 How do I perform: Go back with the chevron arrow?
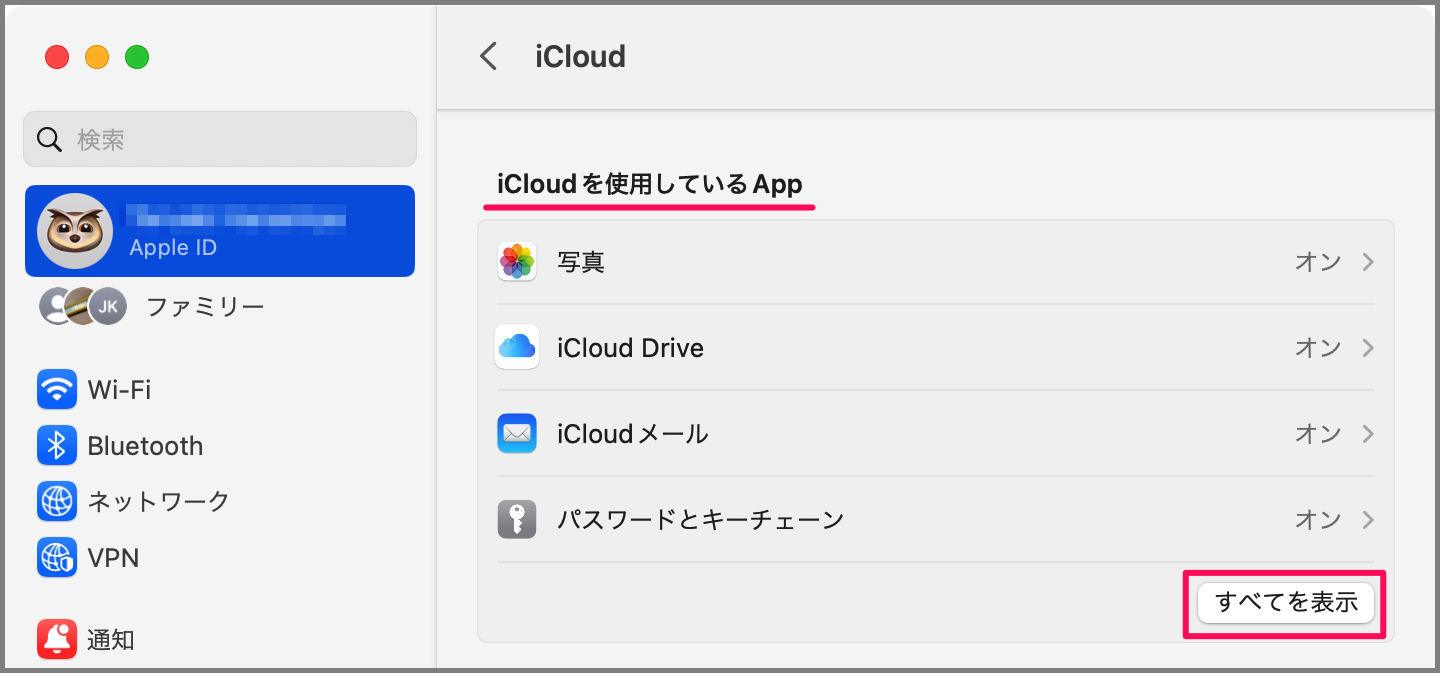tap(488, 56)
